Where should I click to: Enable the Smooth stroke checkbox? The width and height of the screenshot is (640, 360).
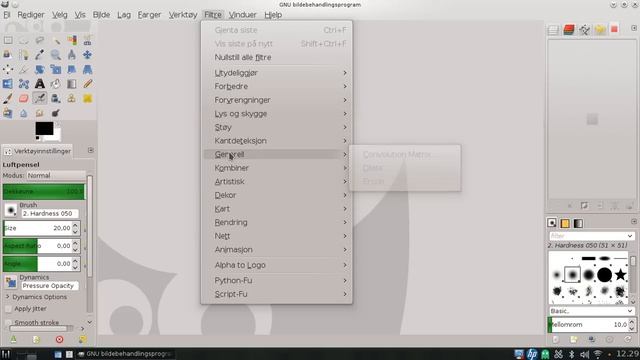[x=8, y=322]
